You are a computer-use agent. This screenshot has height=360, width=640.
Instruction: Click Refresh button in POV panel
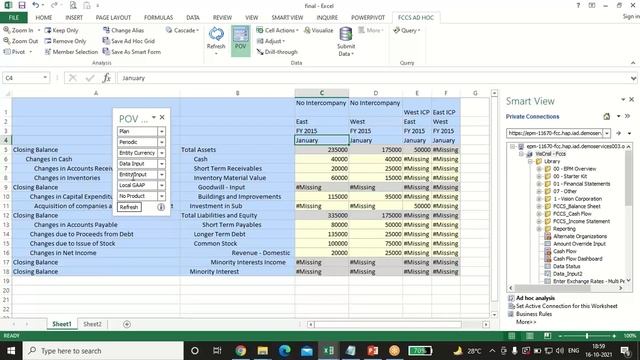click(x=129, y=207)
